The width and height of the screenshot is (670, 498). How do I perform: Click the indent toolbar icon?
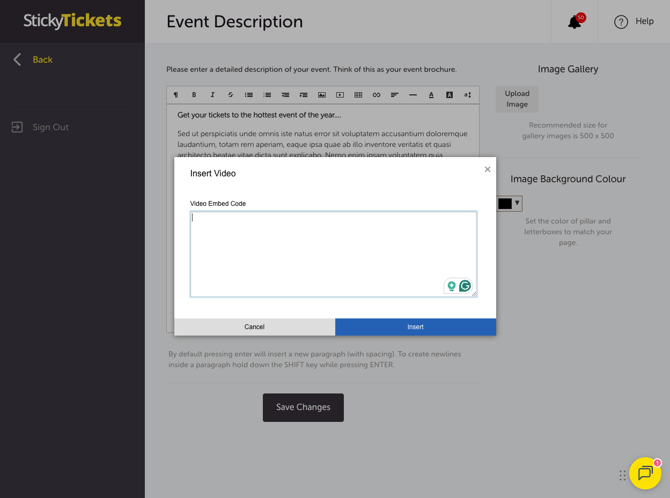pyautogui.click(x=303, y=95)
